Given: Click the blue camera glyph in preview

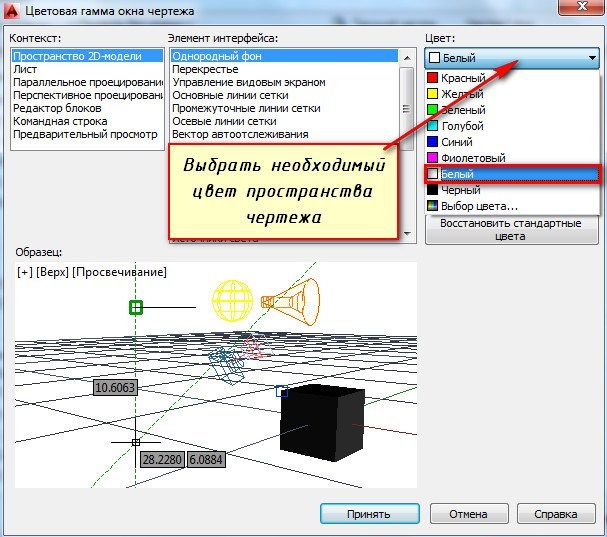Looking at the screenshot, I should 226,365.
